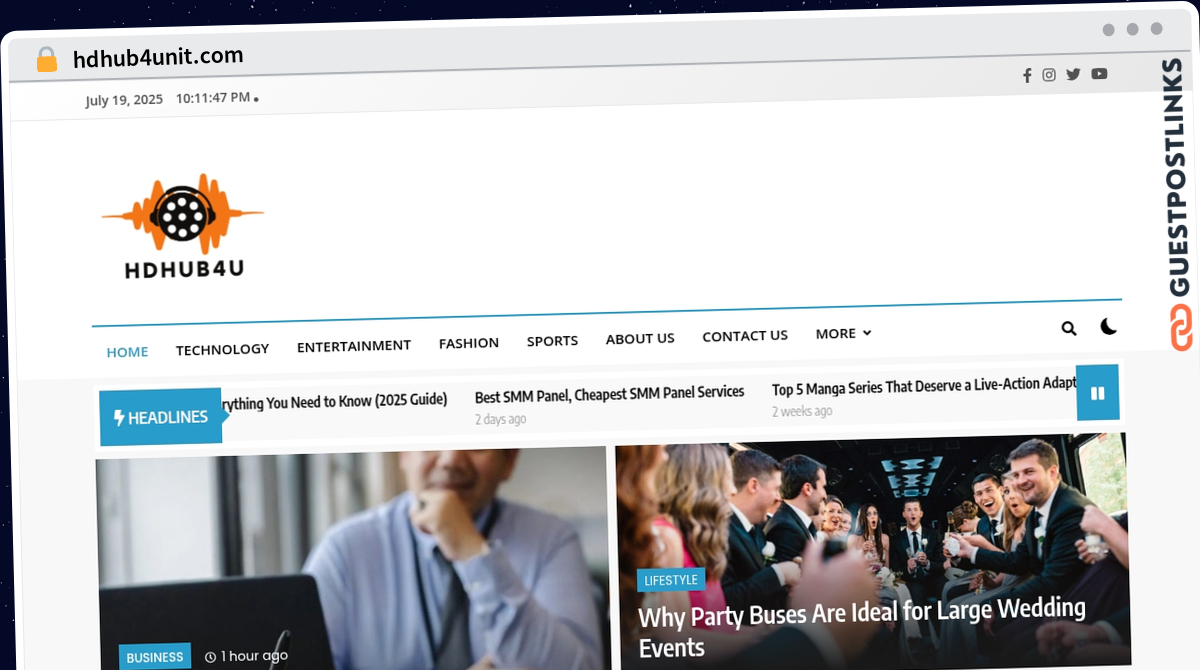Click the HDHUB4U site logo

[x=183, y=227]
